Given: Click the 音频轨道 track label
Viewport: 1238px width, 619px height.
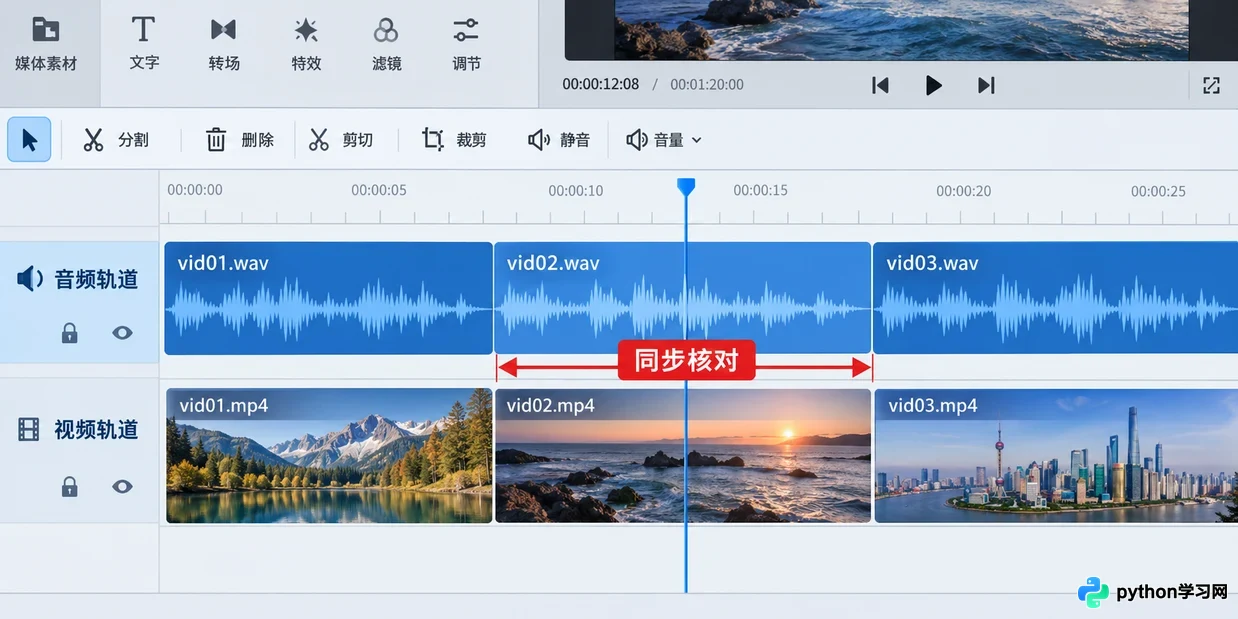Looking at the screenshot, I should 96,279.
